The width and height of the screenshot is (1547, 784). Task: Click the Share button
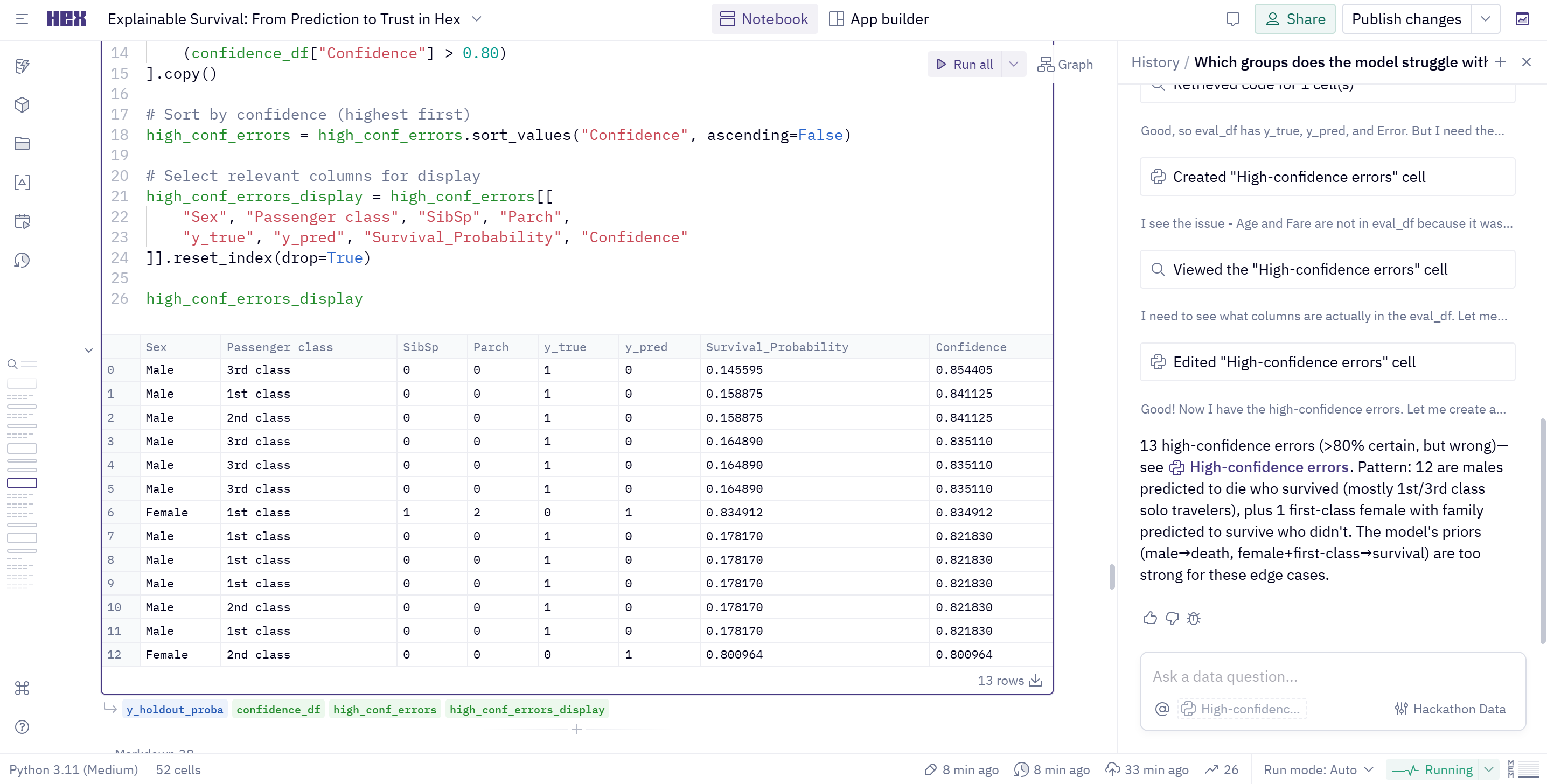click(1294, 19)
